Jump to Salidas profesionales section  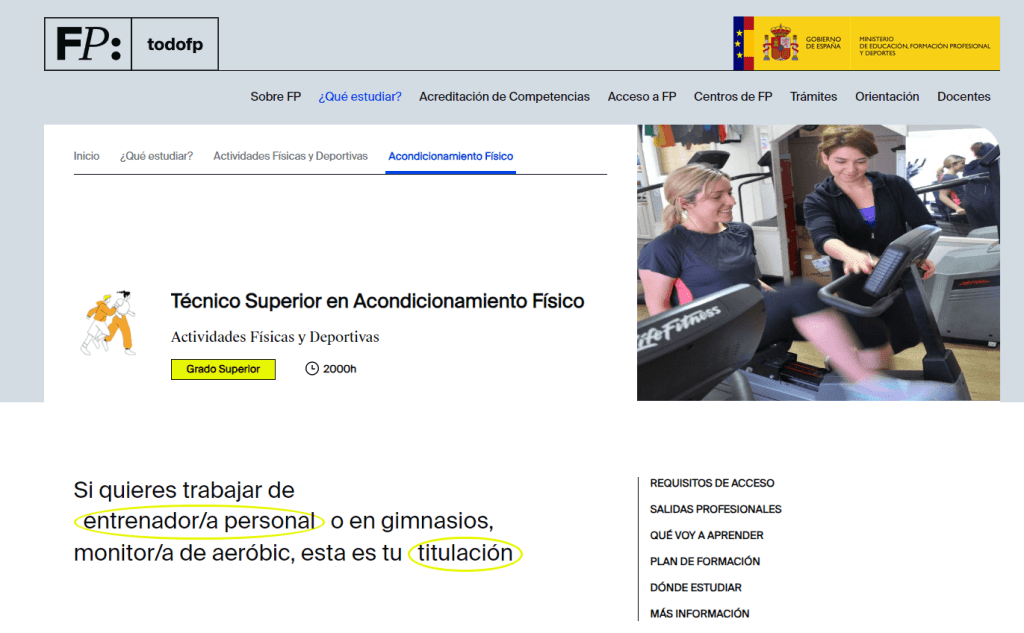coord(715,509)
